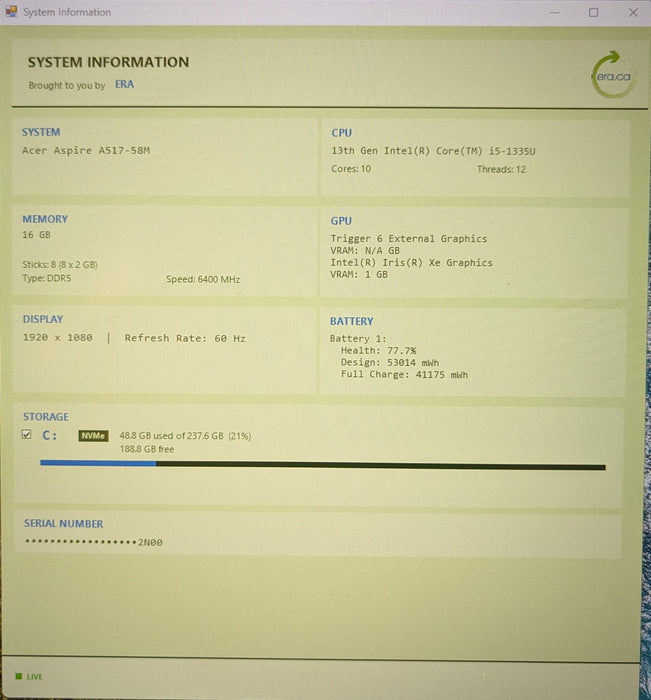Select the 'Acer Aspire A517-58M' system model text
The width and height of the screenshot is (651, 700).
point(86,150)
